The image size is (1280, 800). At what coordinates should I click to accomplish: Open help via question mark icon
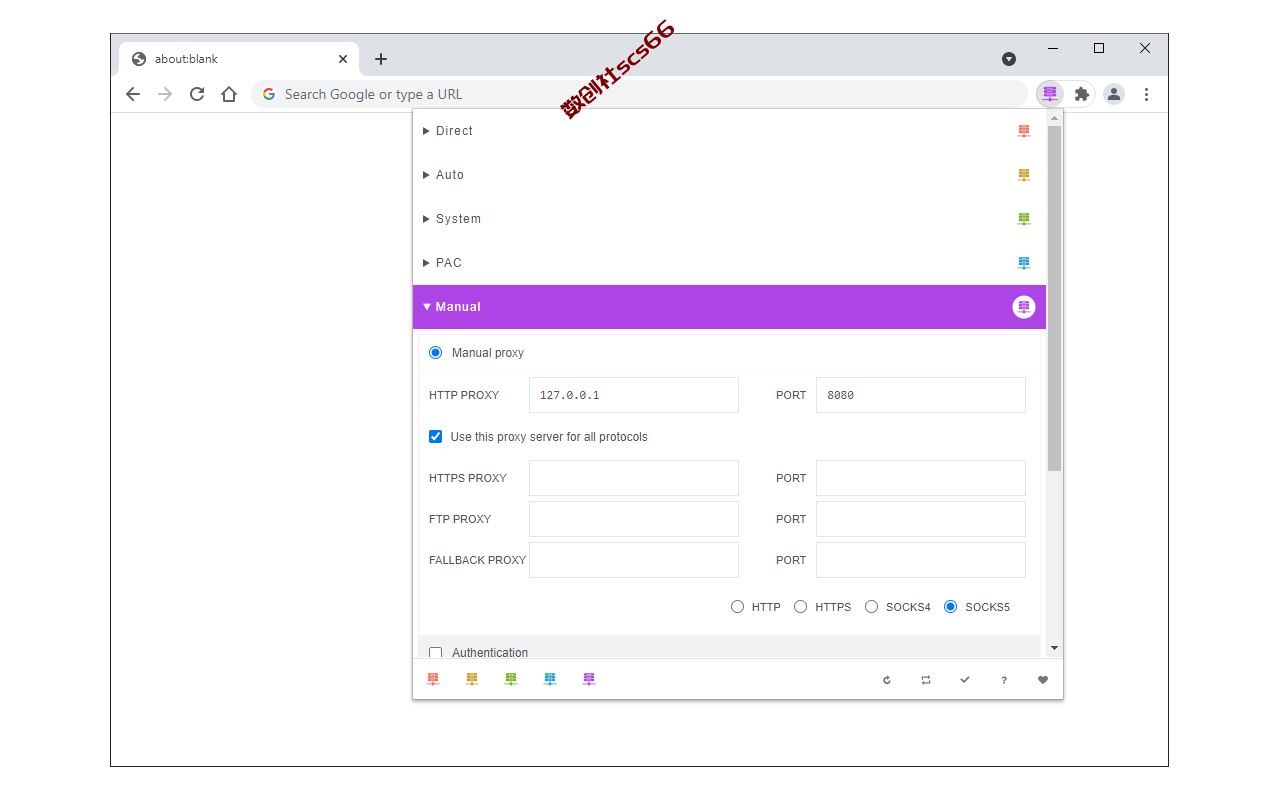coord(1004,680)
